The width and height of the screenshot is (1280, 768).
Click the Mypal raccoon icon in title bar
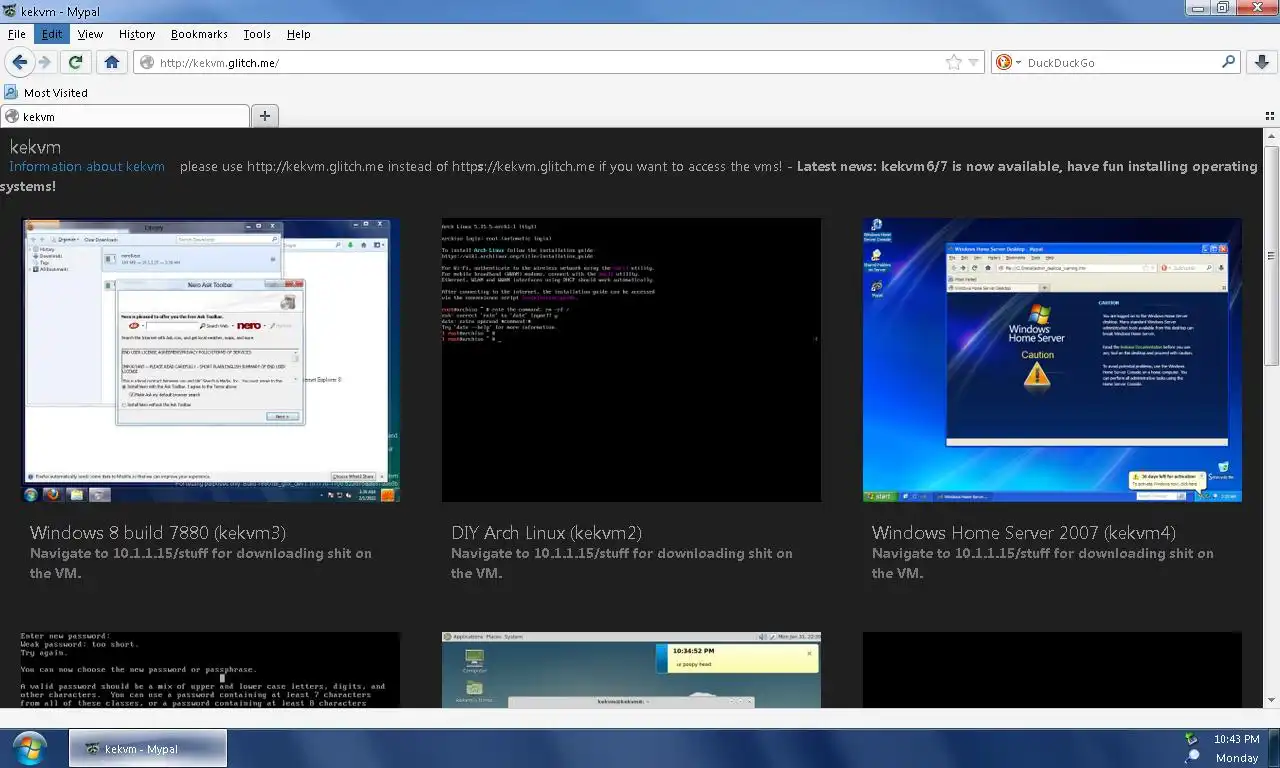pyautogui.click(x=11, y=10)
